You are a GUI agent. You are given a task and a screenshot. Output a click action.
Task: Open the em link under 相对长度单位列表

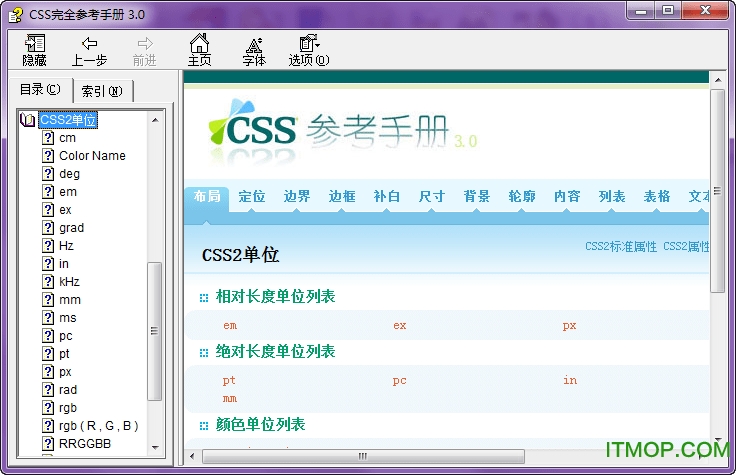coord(230,325)
